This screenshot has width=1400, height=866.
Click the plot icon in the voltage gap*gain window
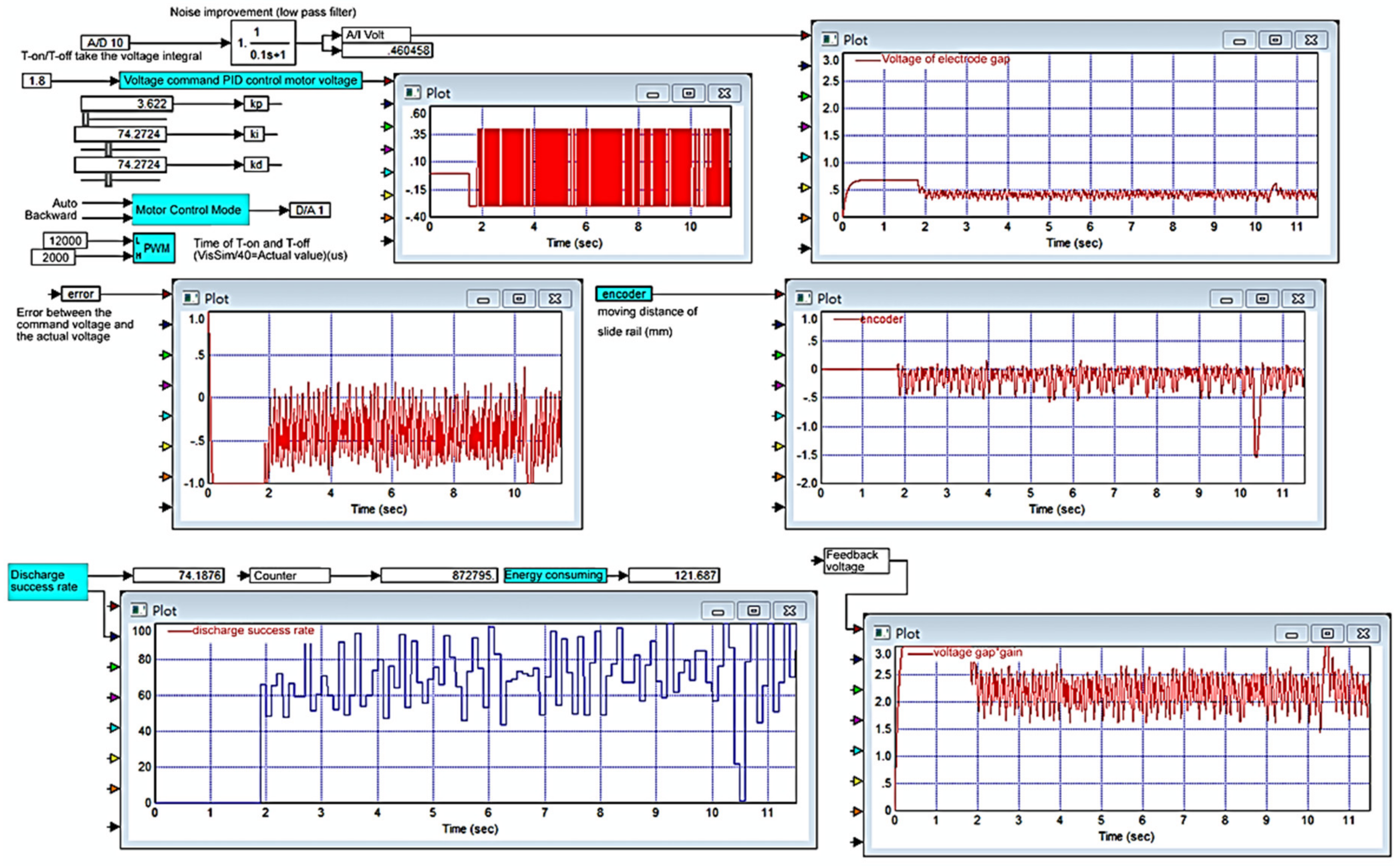point(882,633)
